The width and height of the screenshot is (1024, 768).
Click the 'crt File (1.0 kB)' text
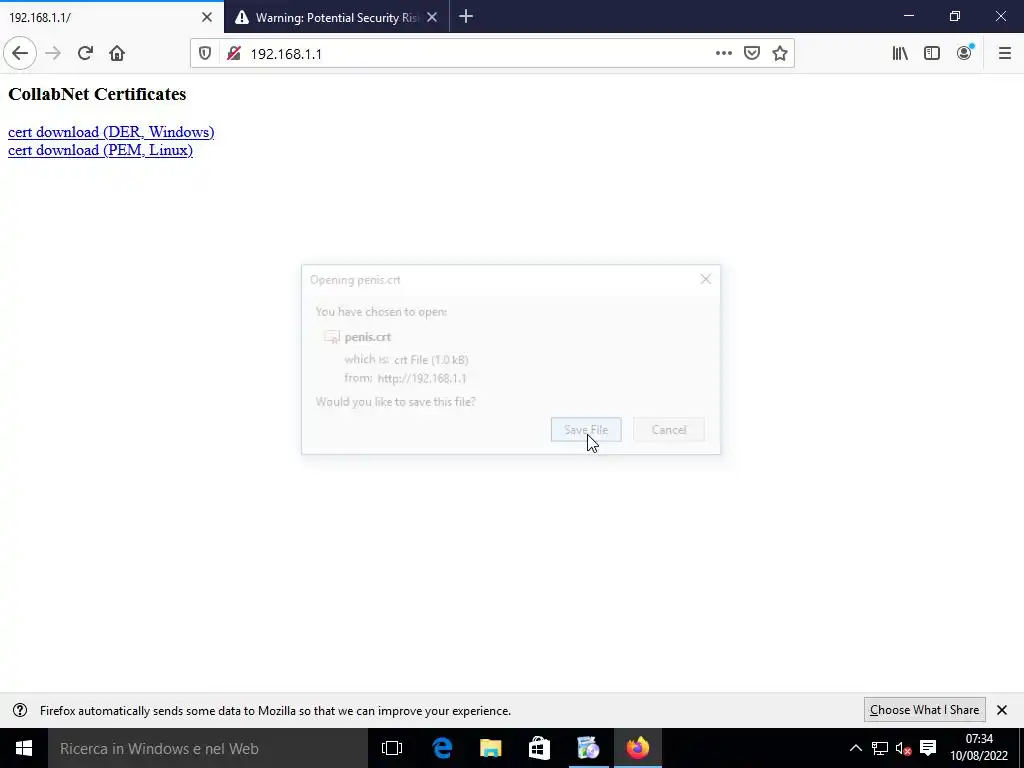point(431,360)
